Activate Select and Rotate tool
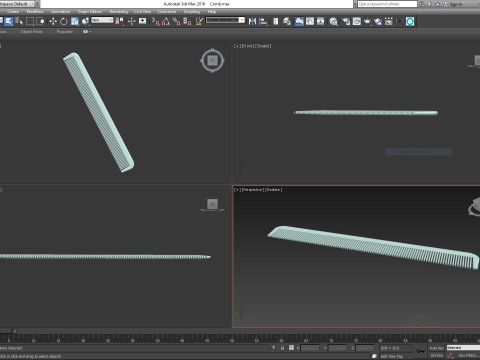This screenshot has height=360, width=480. 64,21
